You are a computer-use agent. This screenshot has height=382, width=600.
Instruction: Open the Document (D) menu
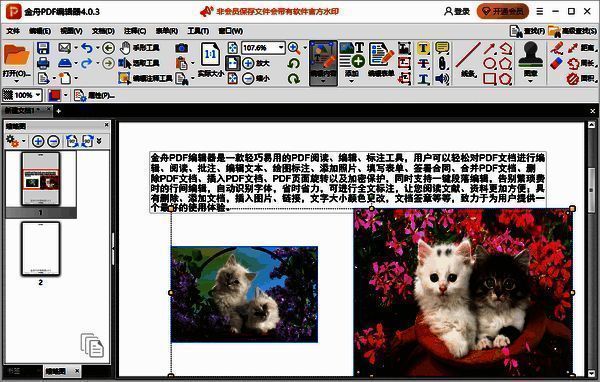tap(103, 31)
